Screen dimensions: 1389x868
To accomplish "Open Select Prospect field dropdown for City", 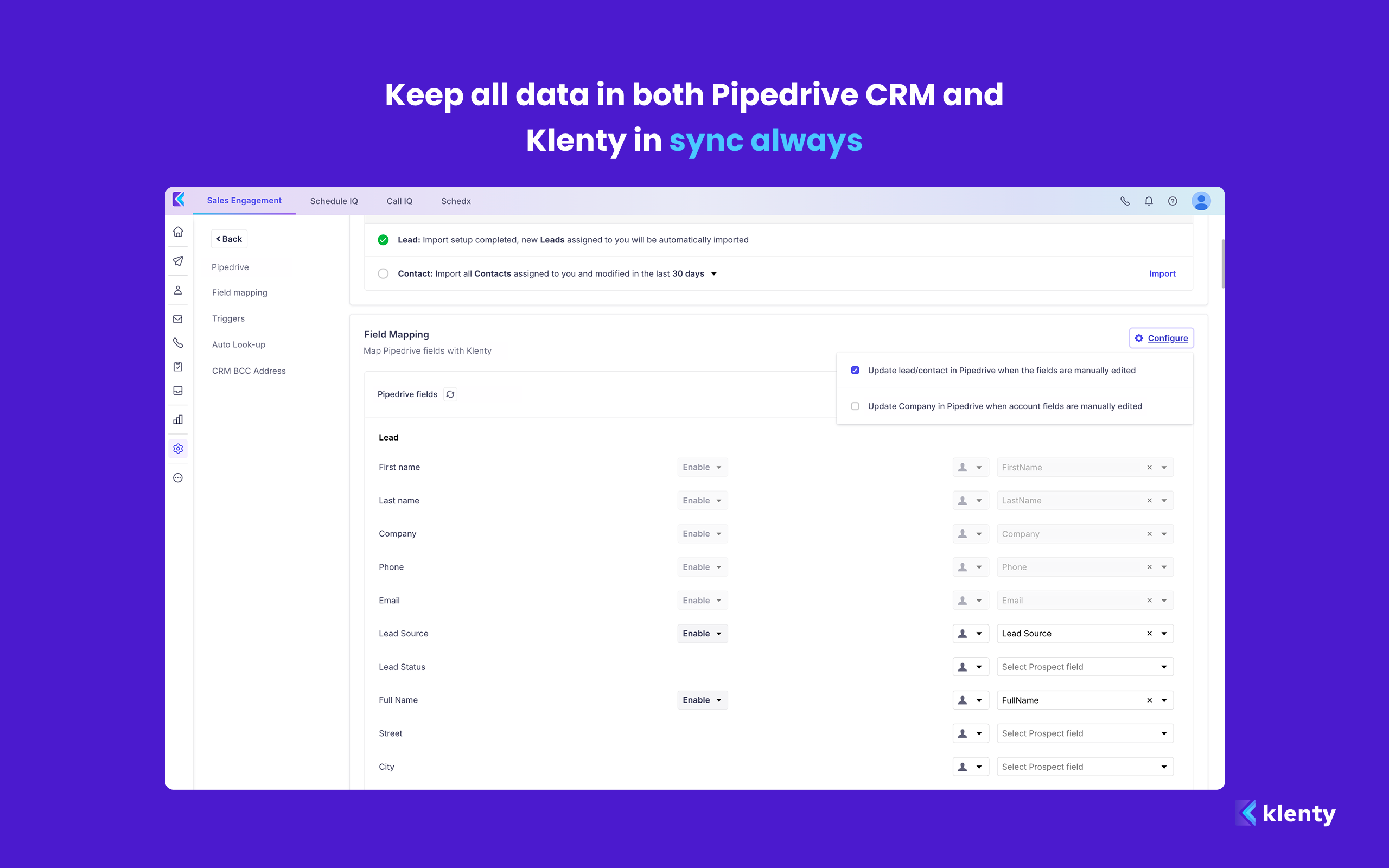I will 1085,767.
